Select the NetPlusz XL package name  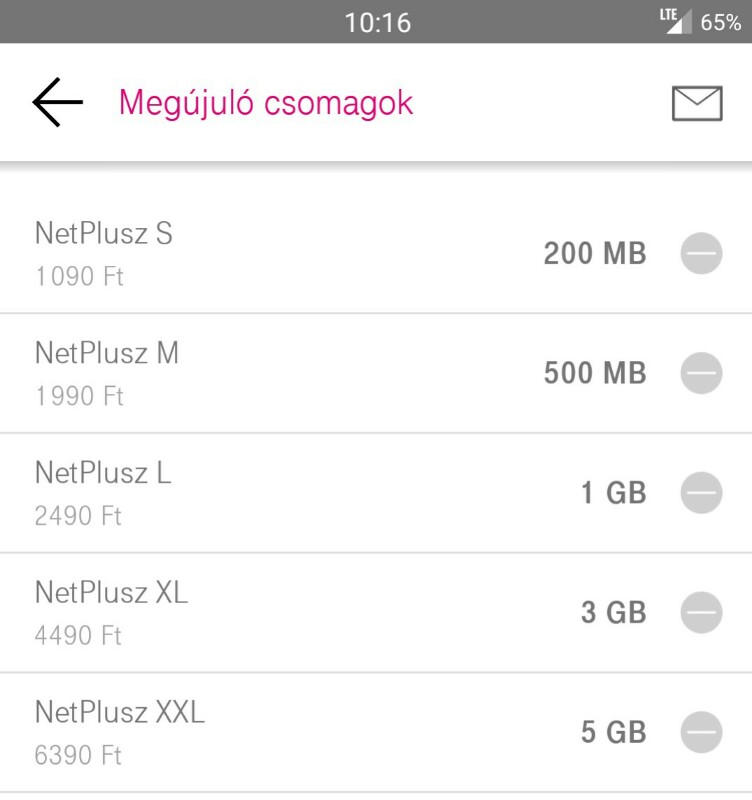pos(111,593)
